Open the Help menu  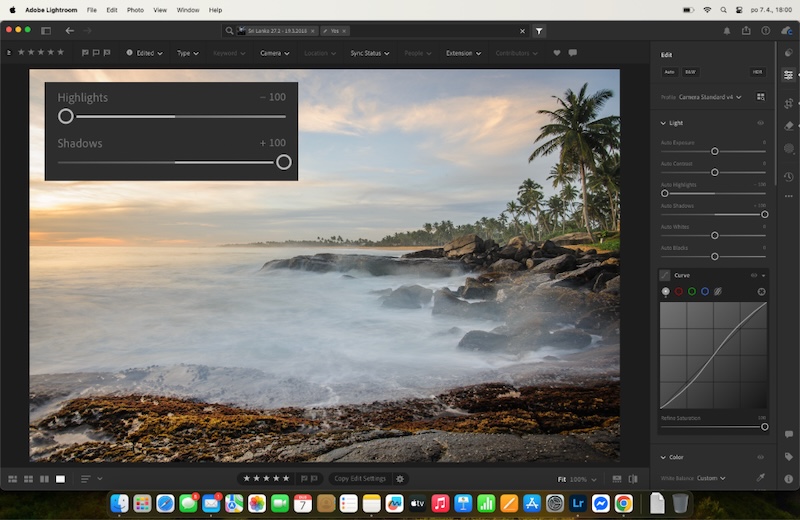click(215, 10)
